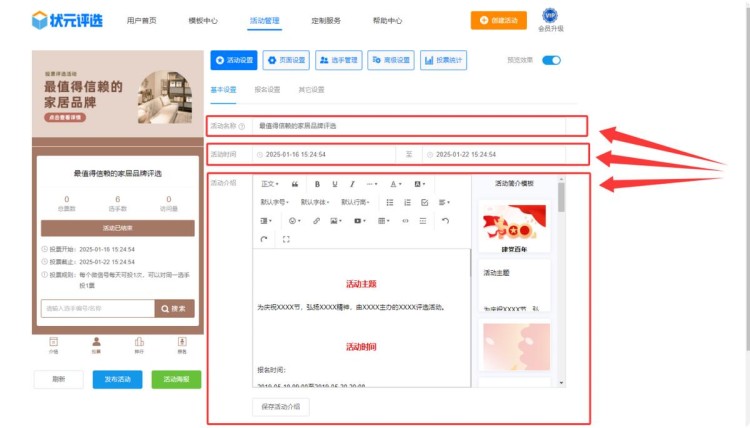Click the 活动名称 input field
The width and height of the screenshot is (750, 428).
(x=420, y=126)
